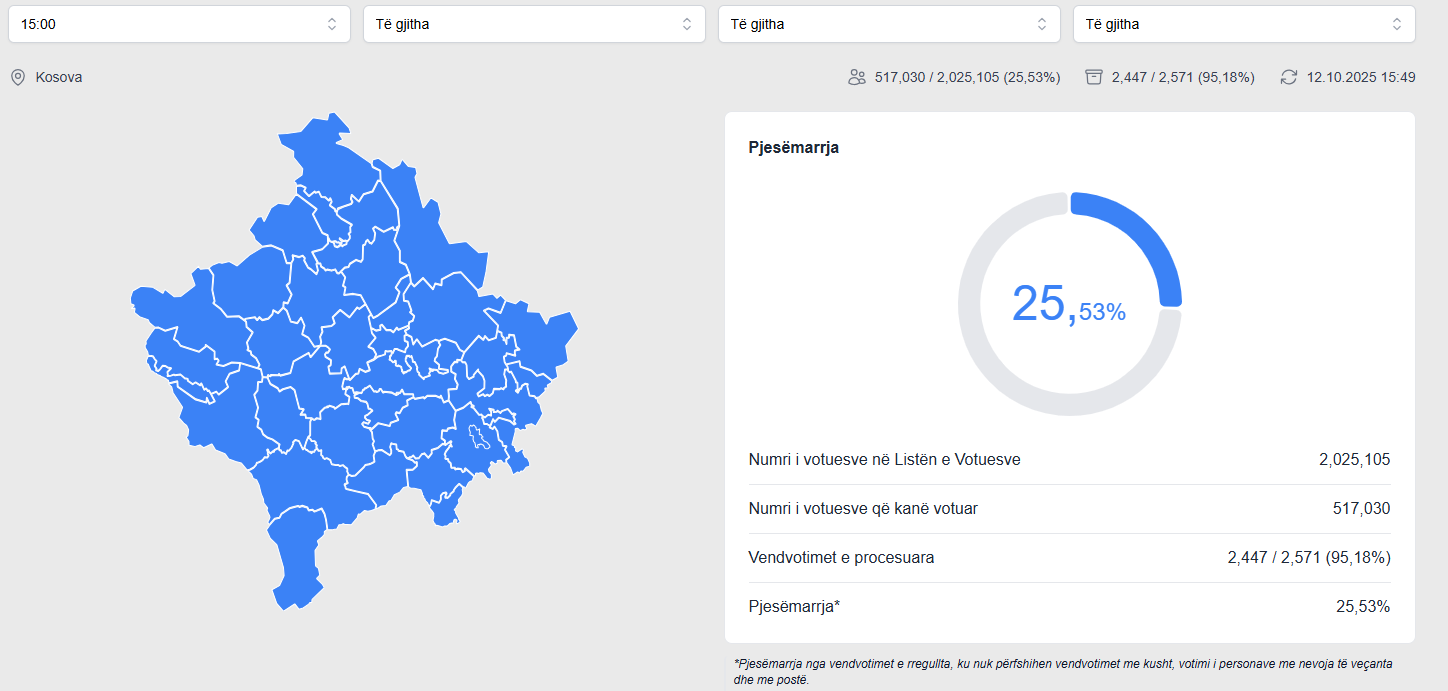The height and width of the screenshot is (691, 1448).
Task: Select the small white-outlined enclave on the map
Action: (x=477, y=437)
